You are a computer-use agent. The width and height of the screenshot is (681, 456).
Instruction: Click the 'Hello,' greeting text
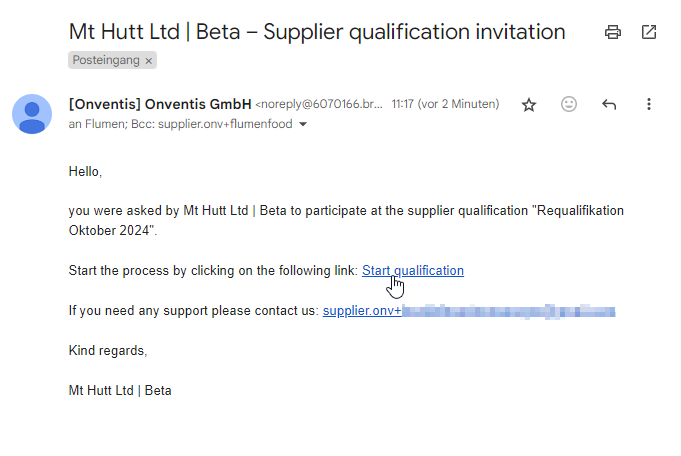click(x=86, y=171)
